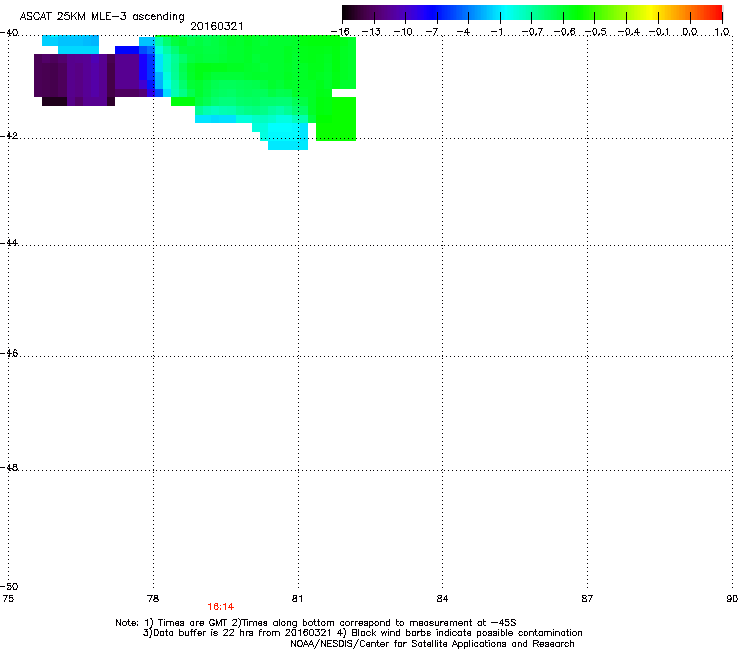Click the longitude axis label 84
Image resolution: width=740 pixels, height=650 pixels.
(x=442, y=599)
